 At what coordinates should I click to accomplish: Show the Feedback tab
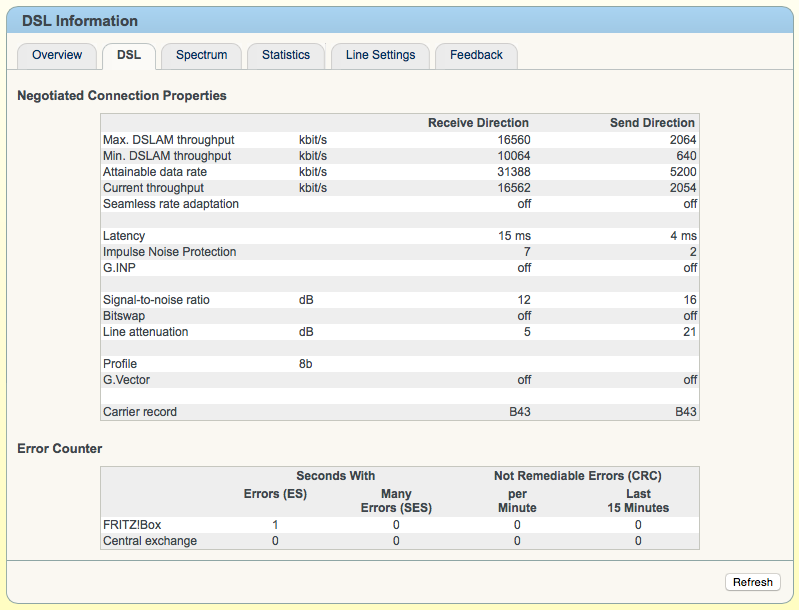click(476, 55)
